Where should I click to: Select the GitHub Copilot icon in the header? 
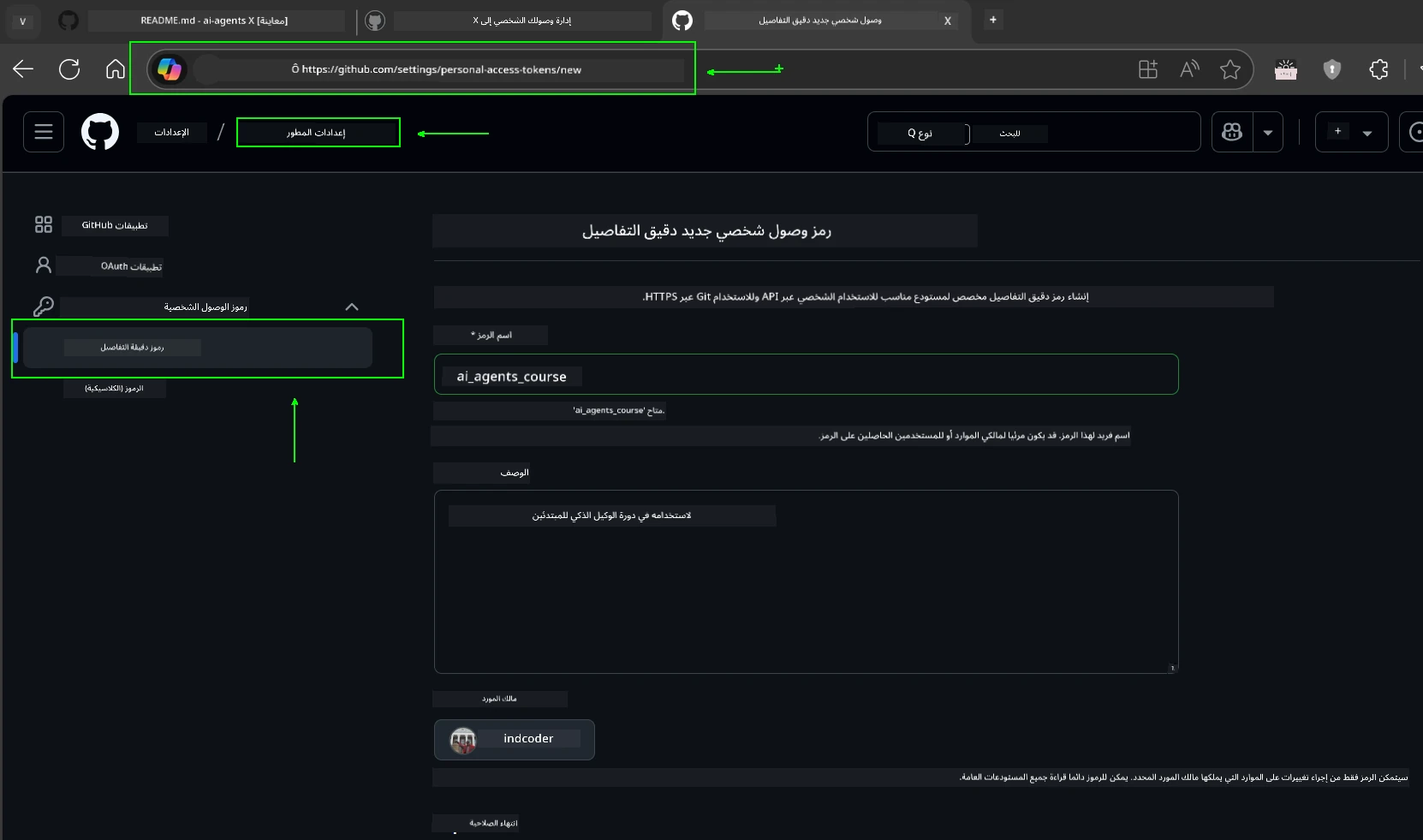click(x=1233, y=132)
